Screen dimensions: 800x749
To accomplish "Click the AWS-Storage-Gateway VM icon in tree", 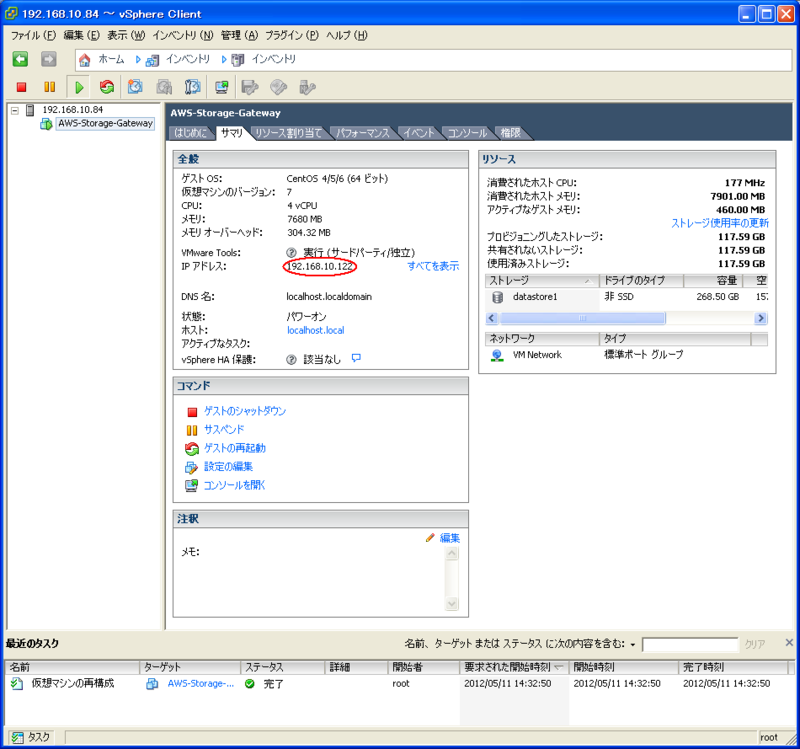I will [x=46, y=123].
